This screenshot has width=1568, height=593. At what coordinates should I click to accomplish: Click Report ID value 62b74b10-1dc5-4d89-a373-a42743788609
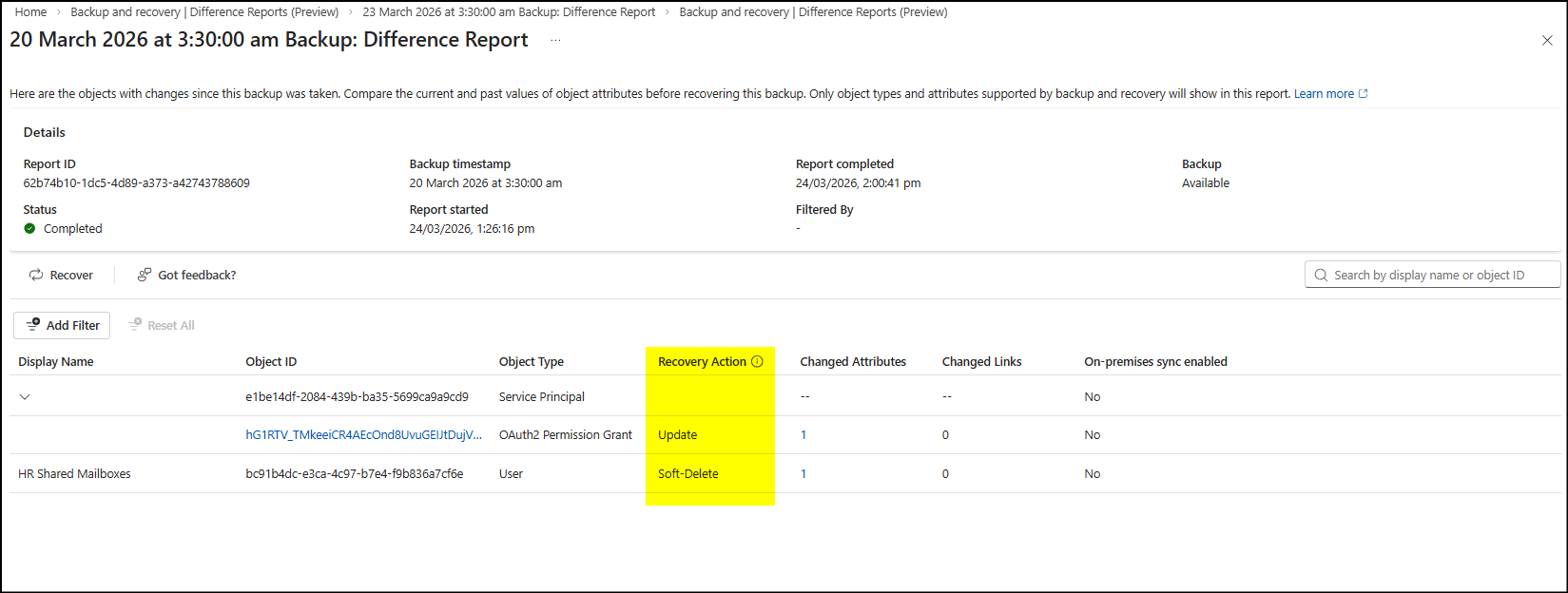(136, 182)
